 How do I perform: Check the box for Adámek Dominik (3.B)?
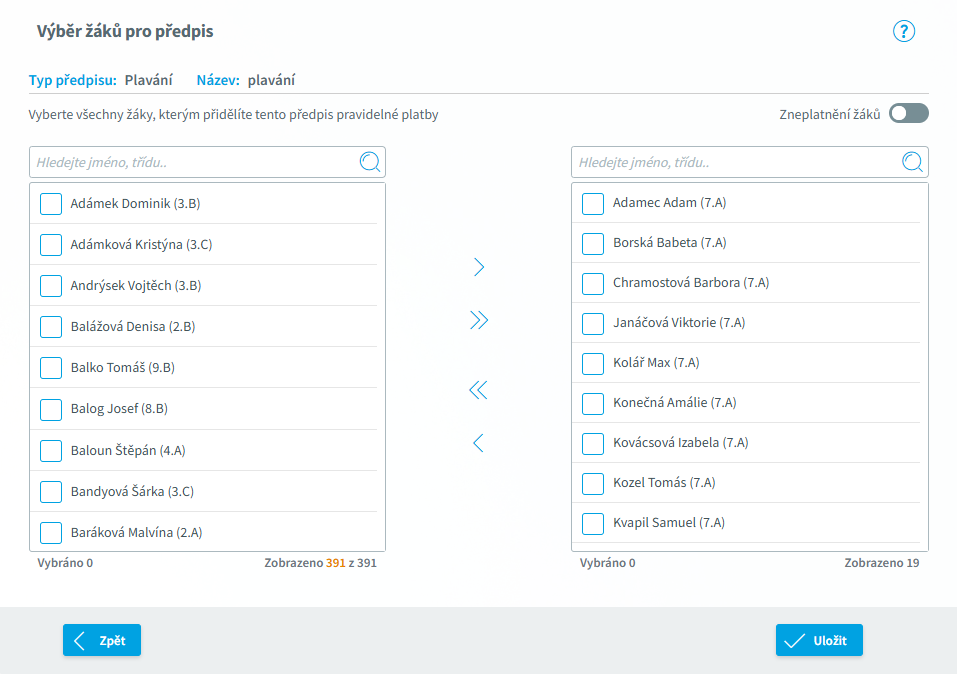pos(51,204)
